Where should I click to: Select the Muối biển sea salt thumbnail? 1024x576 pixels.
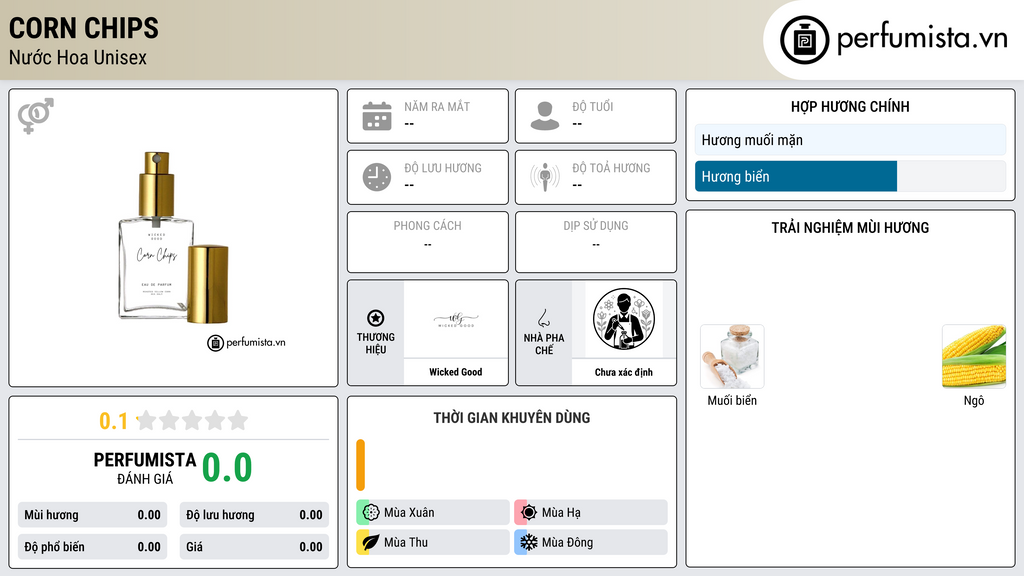(x=732, y=357)
